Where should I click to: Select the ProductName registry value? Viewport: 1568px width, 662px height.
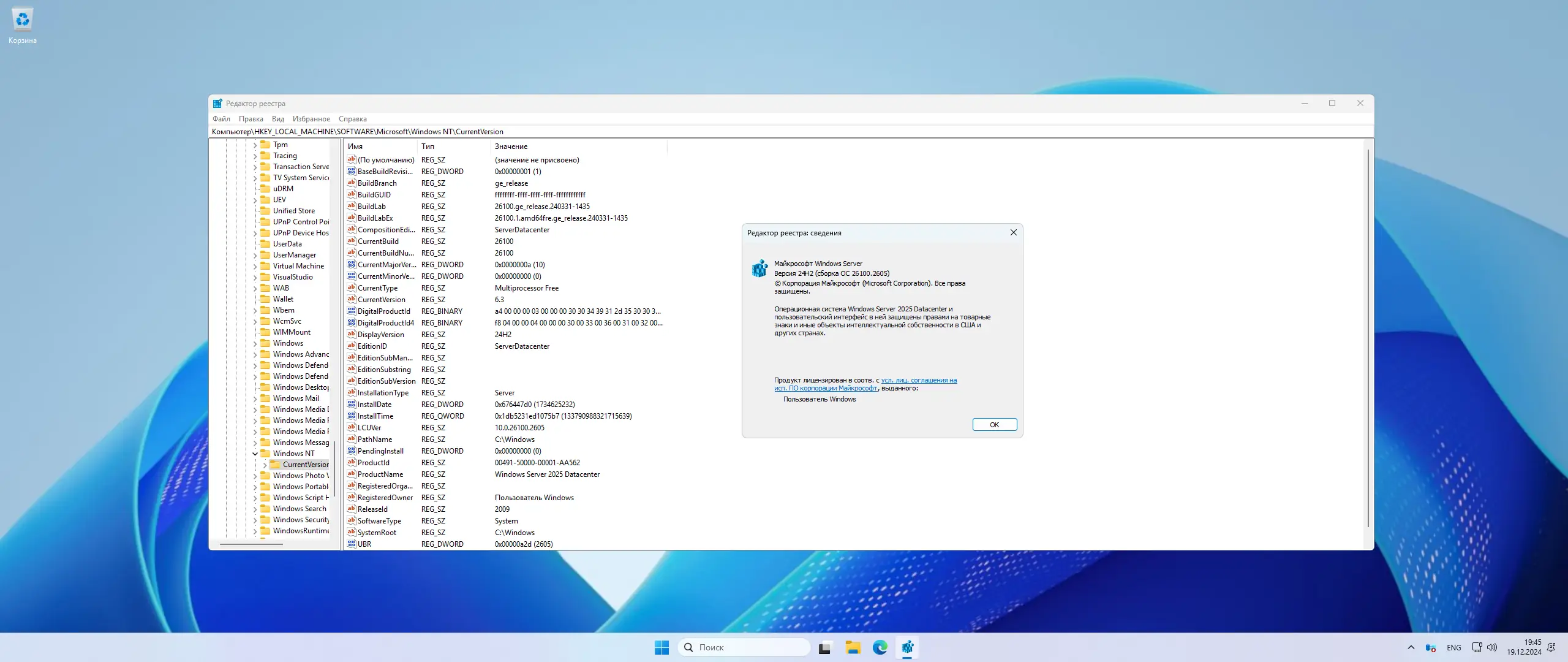[x=380, y=474]
